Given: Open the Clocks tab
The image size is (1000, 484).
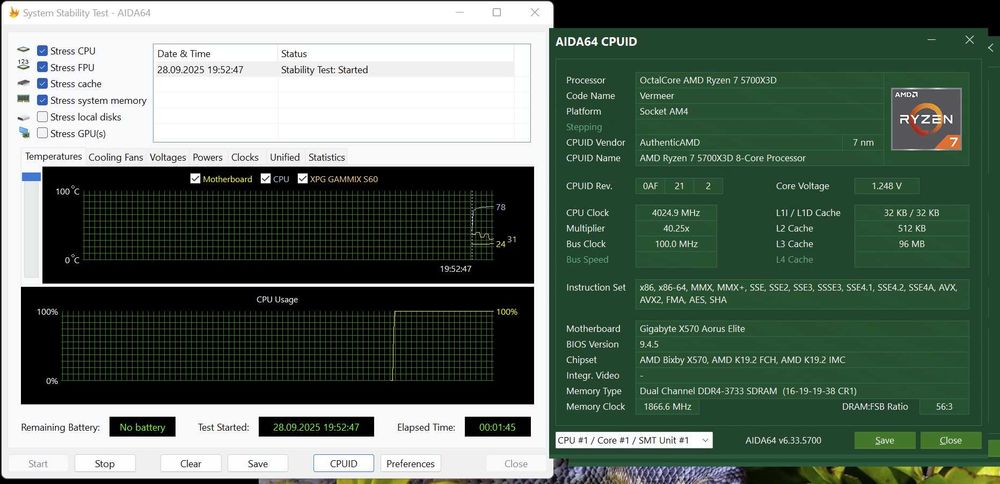Looking at the screenshot, I should (x=245, y=157).
